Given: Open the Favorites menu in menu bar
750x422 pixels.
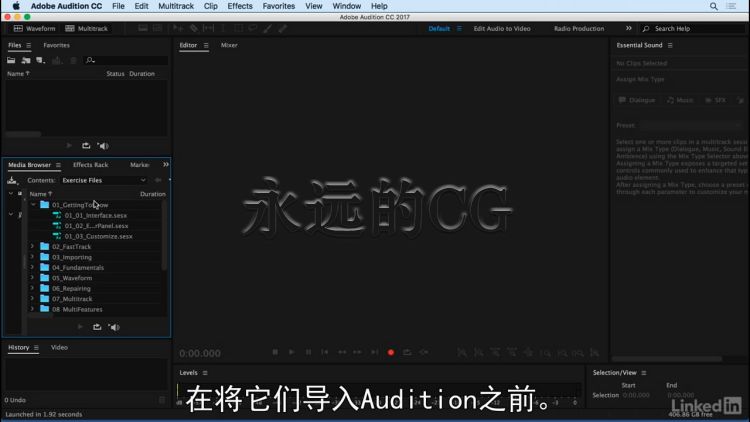Looking at the screenshot, I should point(278,6).
